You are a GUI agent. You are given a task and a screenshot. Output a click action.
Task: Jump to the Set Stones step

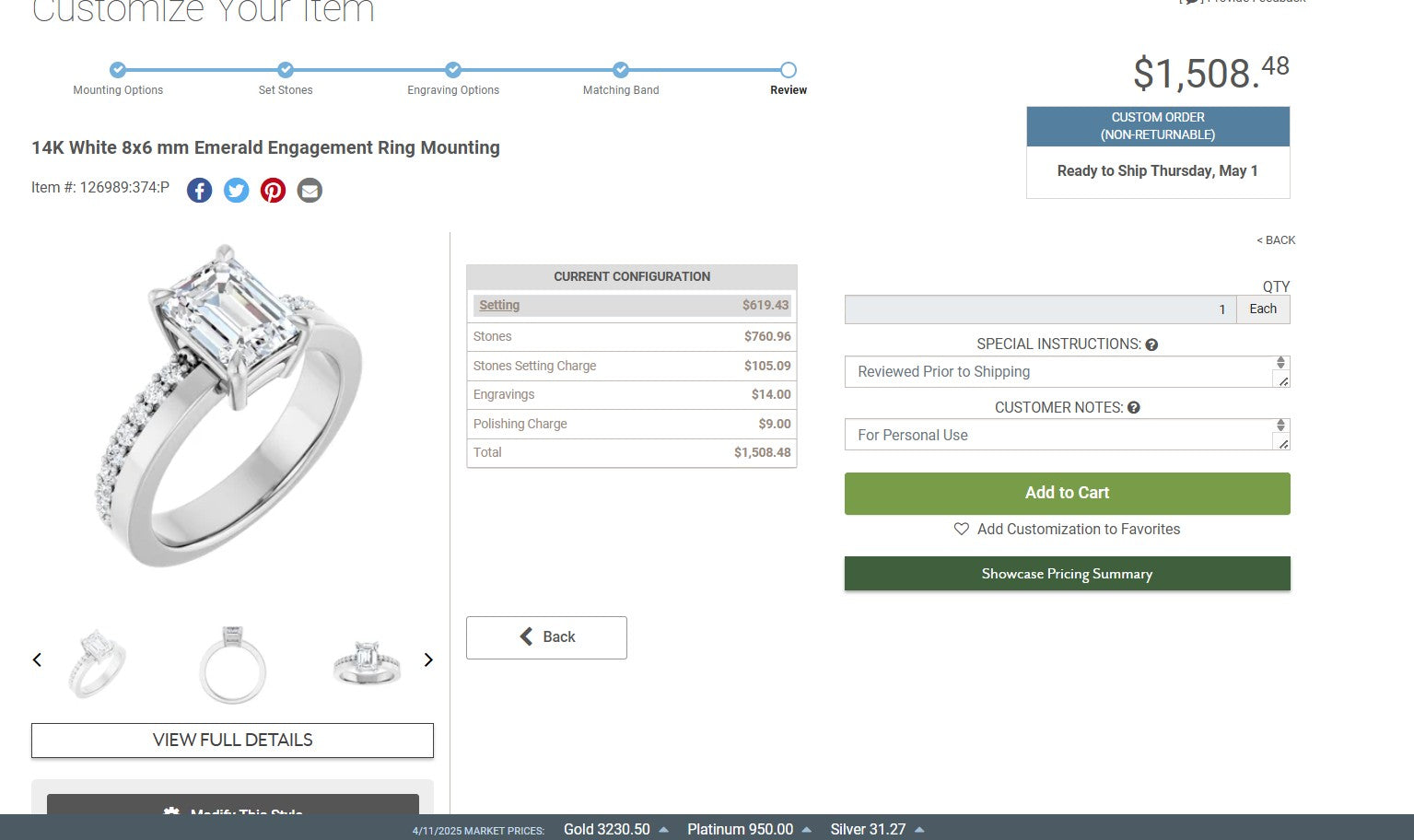pyautogui.click(x=286, y=70)
